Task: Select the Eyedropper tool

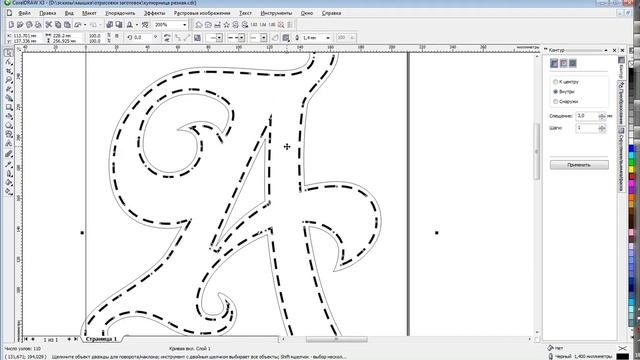Action: click(9, 164)
